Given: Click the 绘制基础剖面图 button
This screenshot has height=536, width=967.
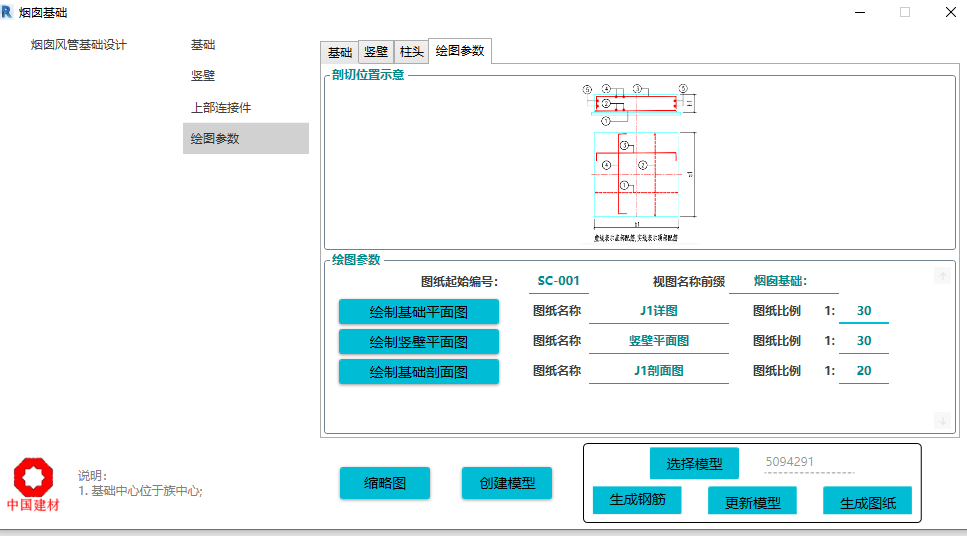Looking at the screenshot, I should [419, 372].
